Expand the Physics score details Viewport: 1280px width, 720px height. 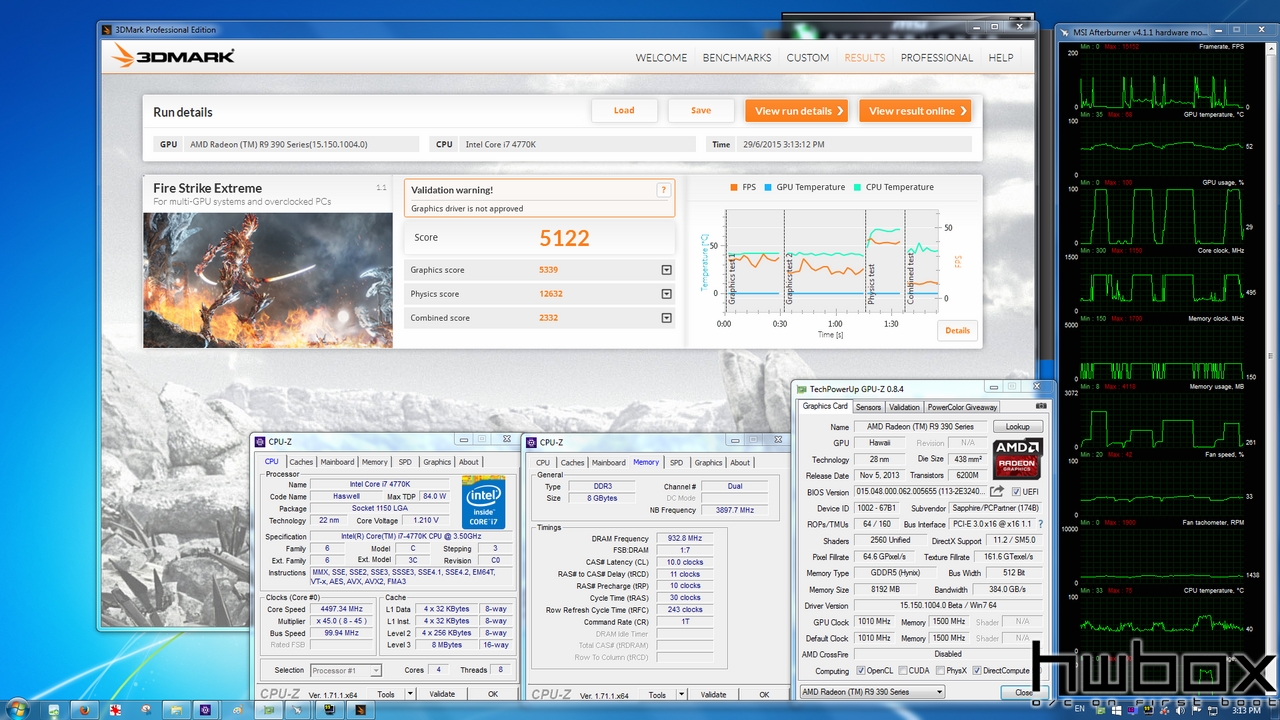(666, 294)
